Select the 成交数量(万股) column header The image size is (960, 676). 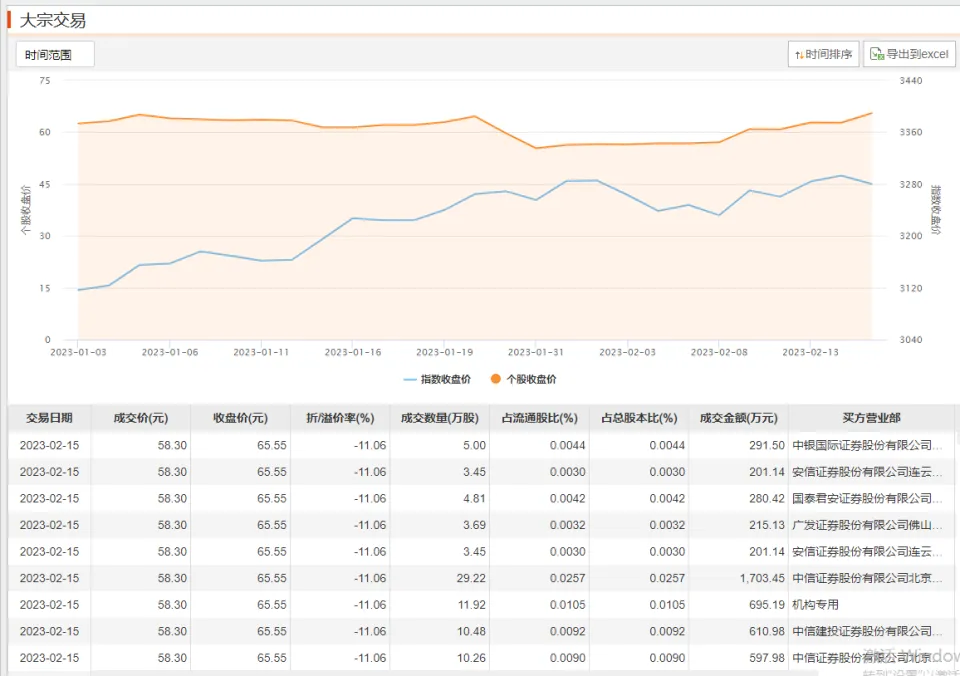pos(439,418)
